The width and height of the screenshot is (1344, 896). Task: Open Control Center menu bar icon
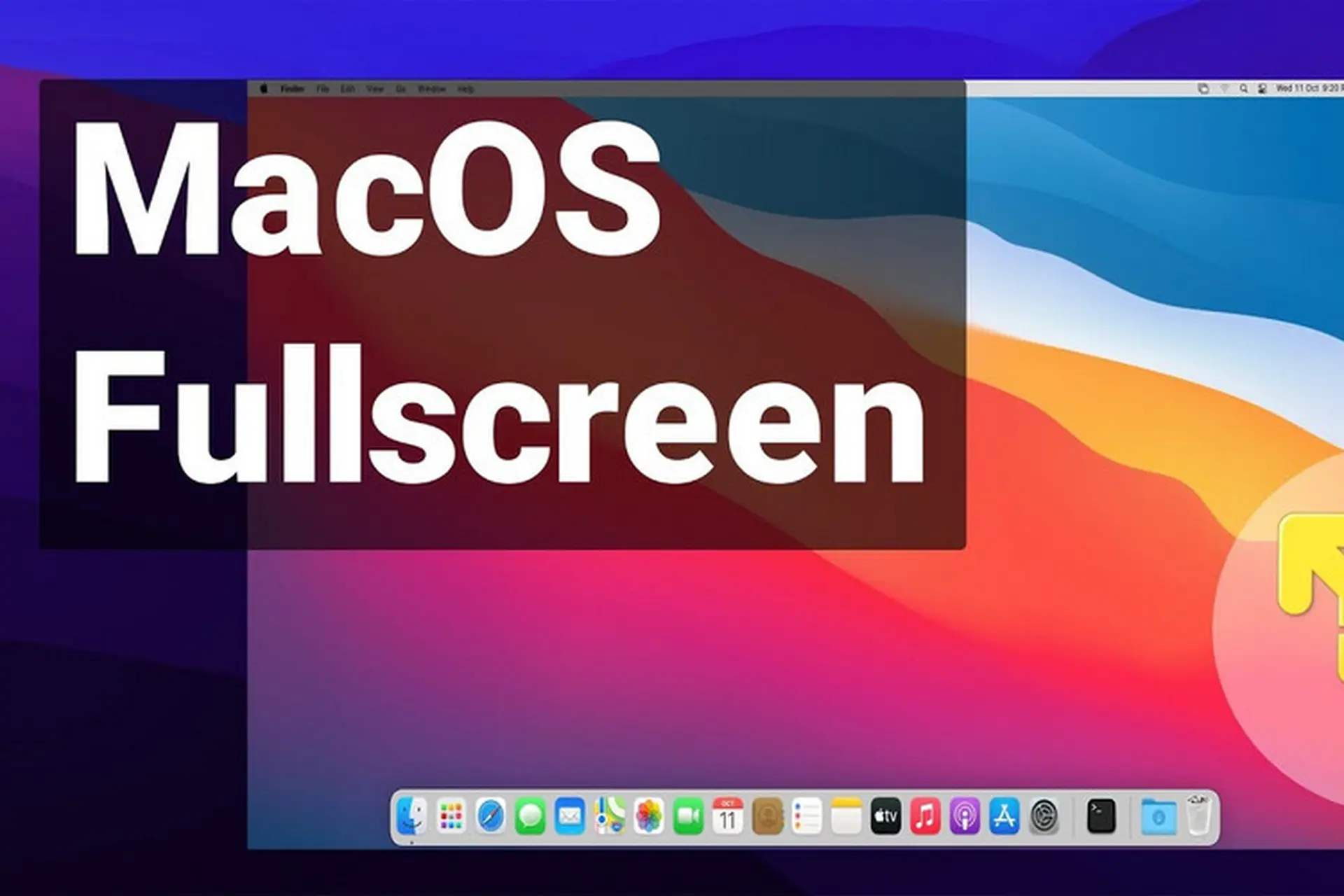point(1262,89)
